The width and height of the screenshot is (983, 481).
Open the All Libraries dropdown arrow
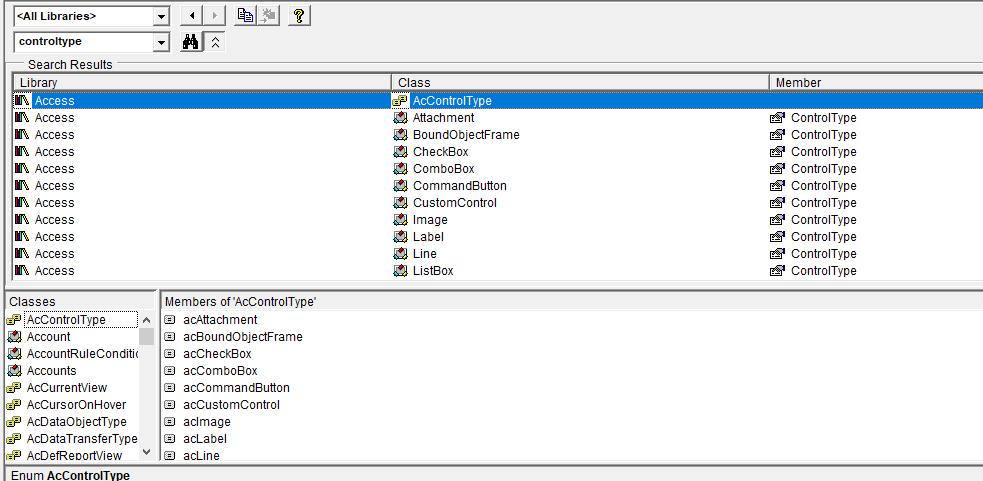point(162,17)
